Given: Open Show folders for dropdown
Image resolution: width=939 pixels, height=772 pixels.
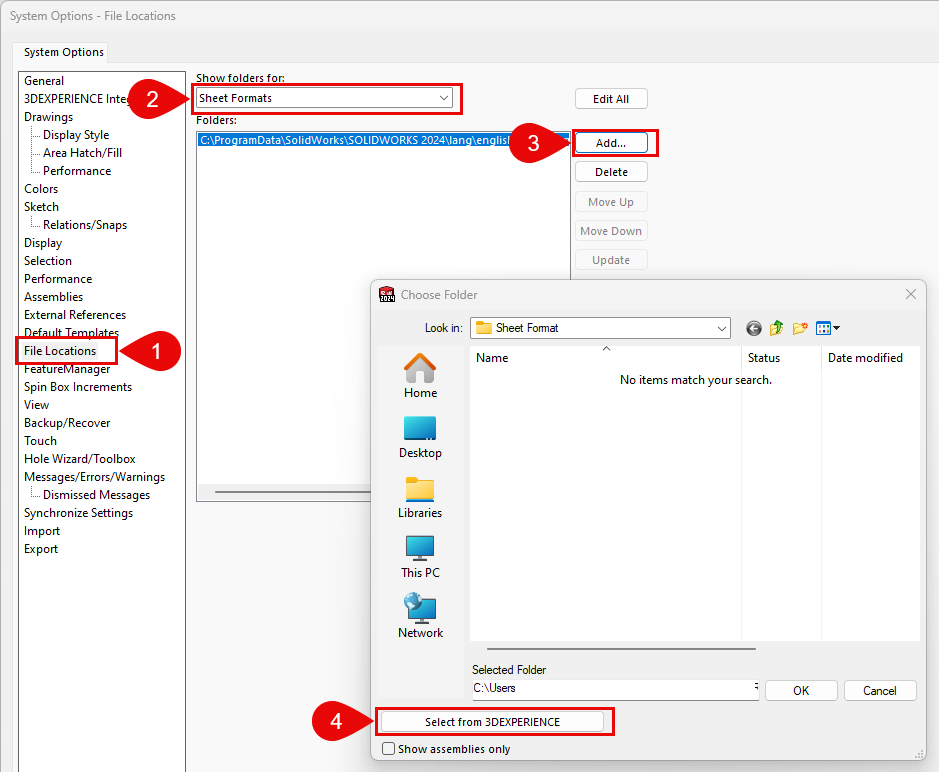Looking at the screenshot, I should [x=324, y=98].
